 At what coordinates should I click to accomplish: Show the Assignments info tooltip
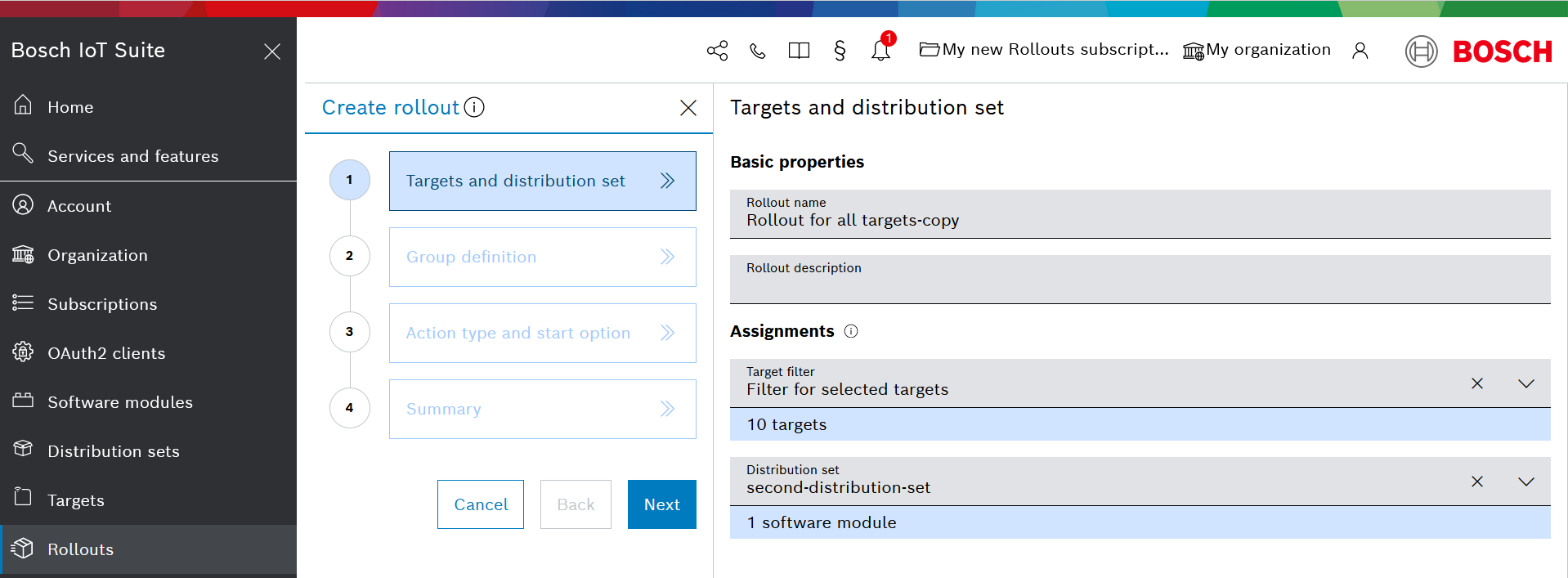pyautogui.click(x=851, y=331)
